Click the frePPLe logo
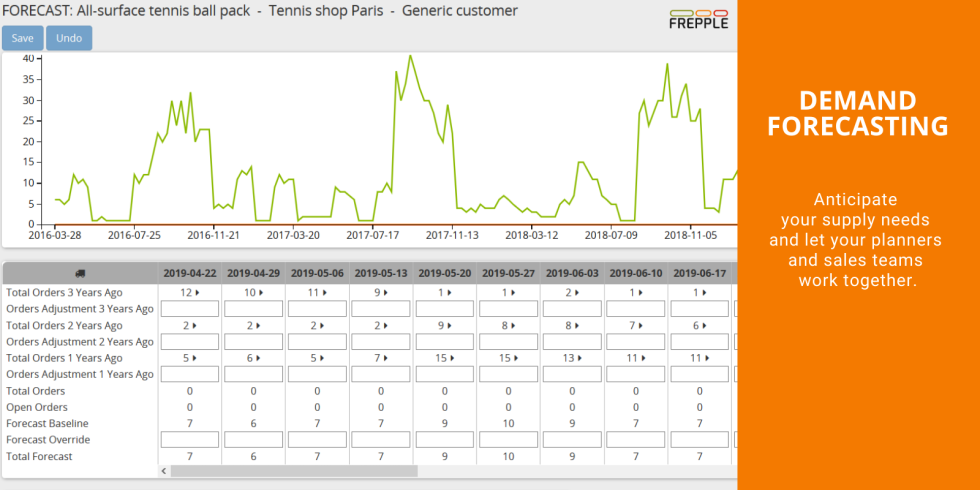Image resolution: width=980 pixels, height=490 pixels. click(x=698, y=18)
